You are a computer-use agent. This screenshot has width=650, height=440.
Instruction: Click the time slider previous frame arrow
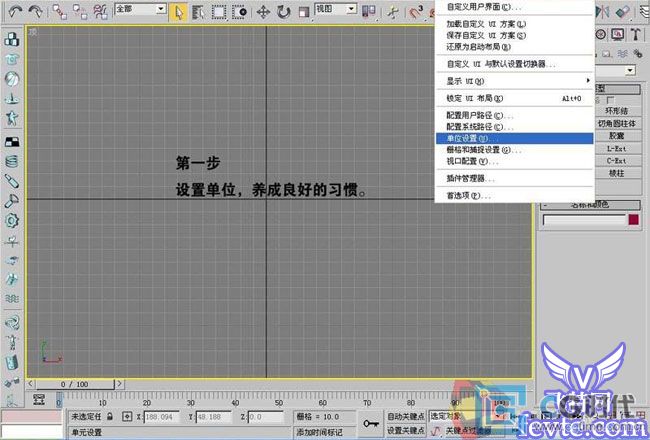pyautogui.click(x=30, y=384)
